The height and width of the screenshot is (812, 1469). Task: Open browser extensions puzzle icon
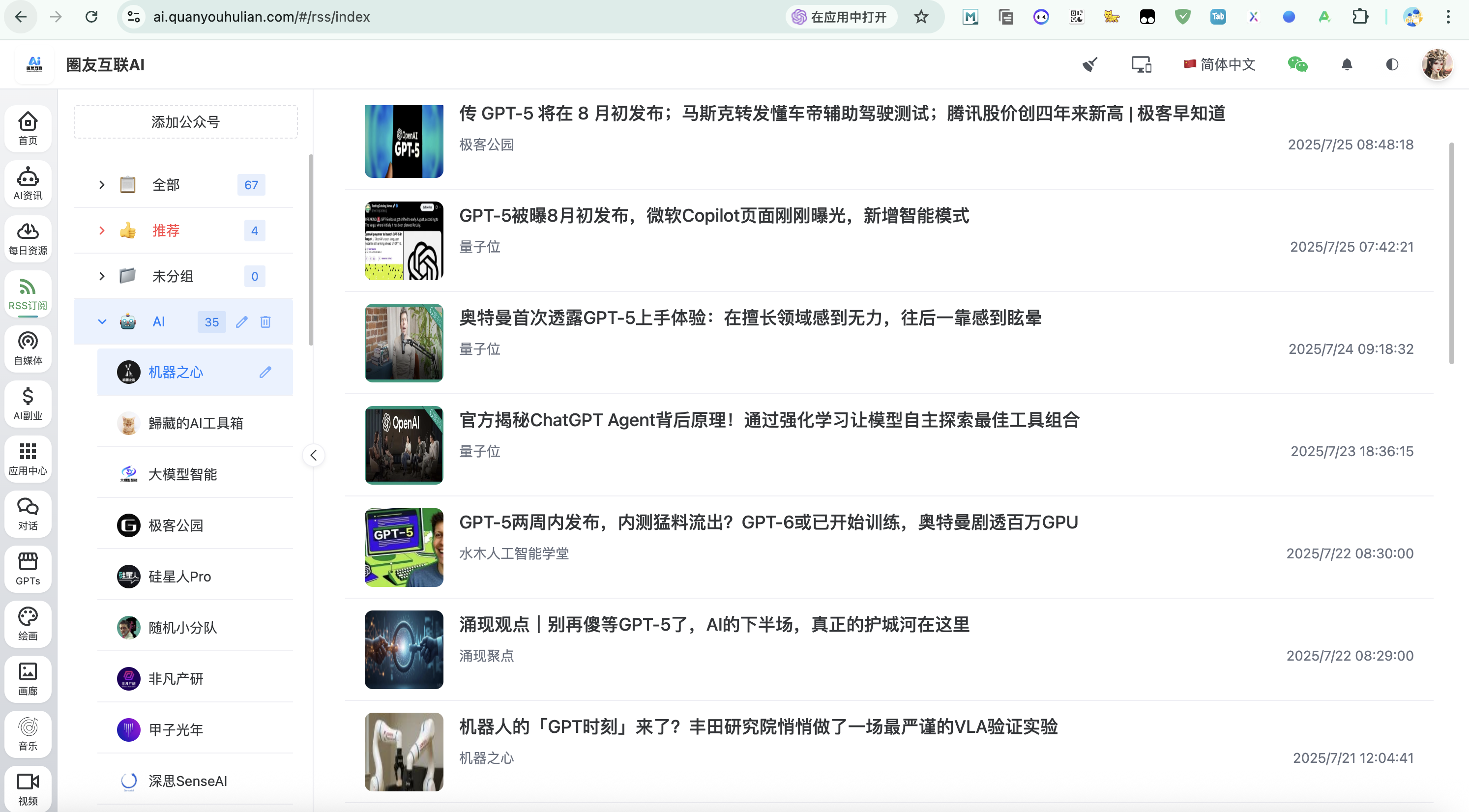click(x=1360, y=17)
